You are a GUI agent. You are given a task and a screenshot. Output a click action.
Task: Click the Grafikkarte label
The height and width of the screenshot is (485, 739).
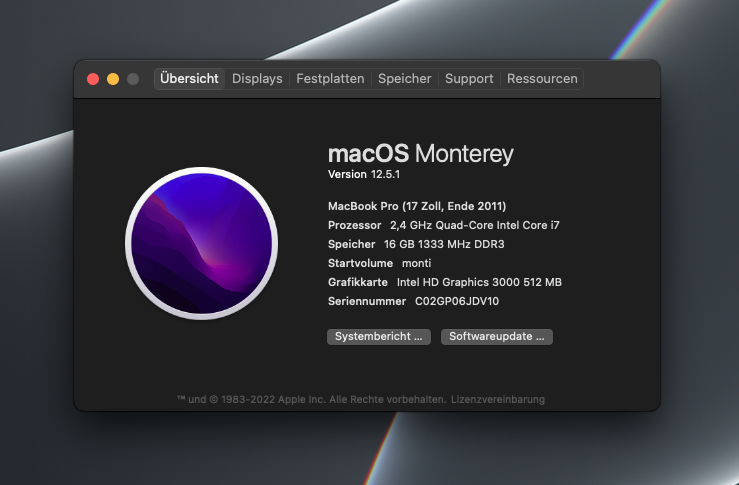[358, 282]
